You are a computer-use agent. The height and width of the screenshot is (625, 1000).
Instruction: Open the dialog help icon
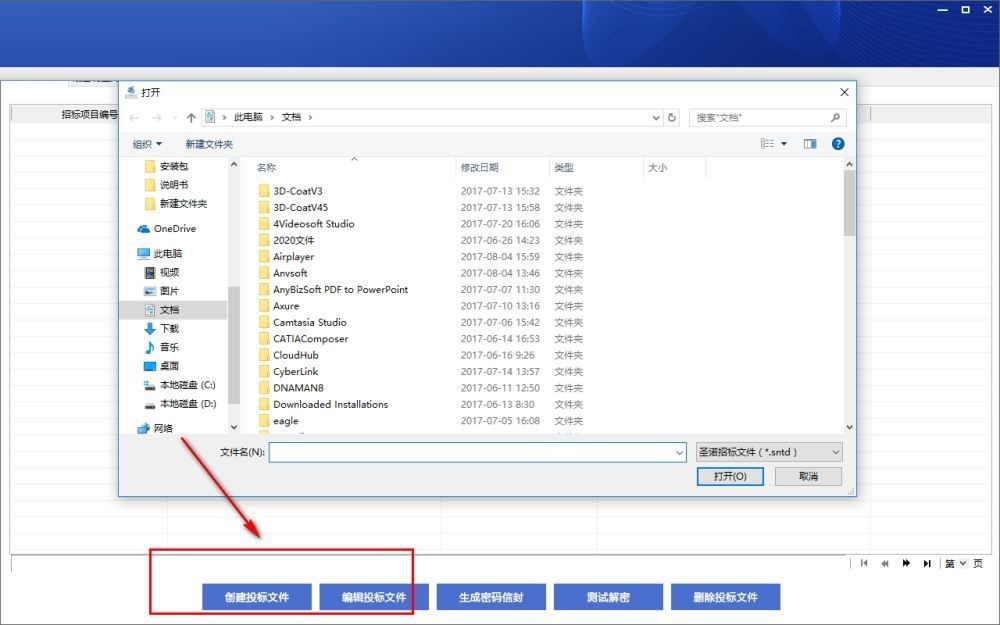pyautogui.click(x=838, y=143)
